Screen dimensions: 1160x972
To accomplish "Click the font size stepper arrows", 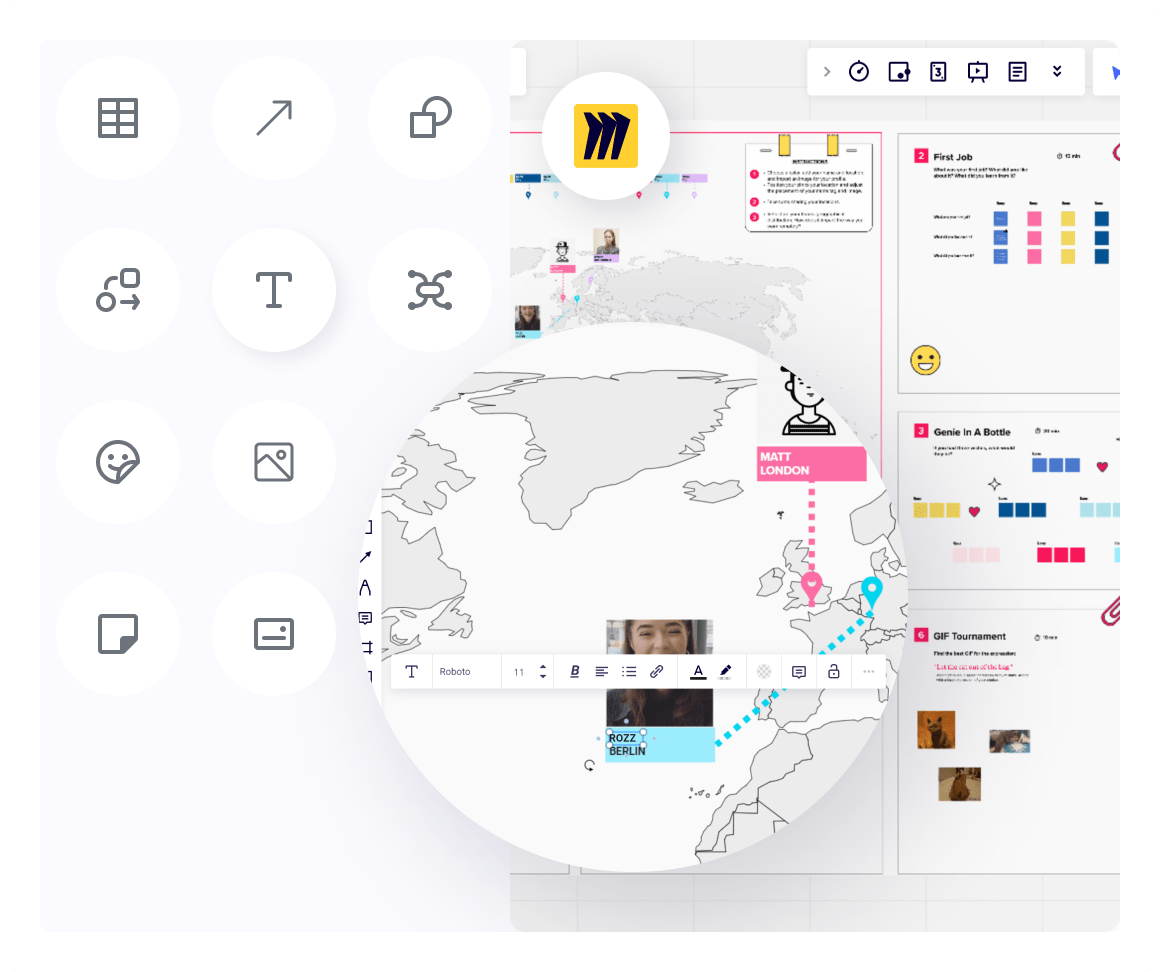I will coord(543,672).
